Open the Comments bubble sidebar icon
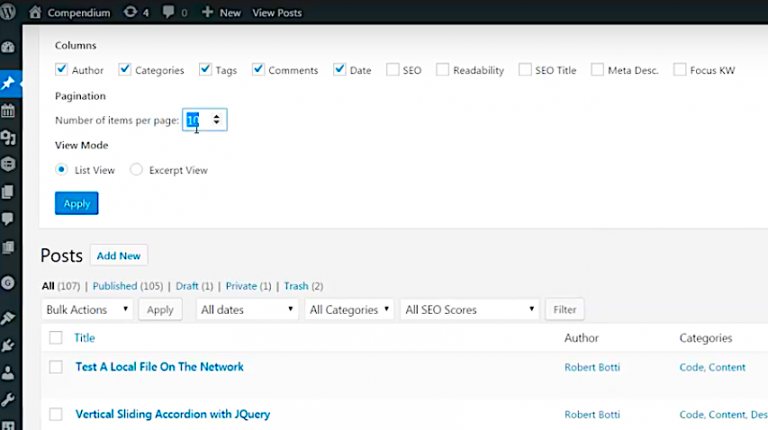768x430 pixels. 8,218
